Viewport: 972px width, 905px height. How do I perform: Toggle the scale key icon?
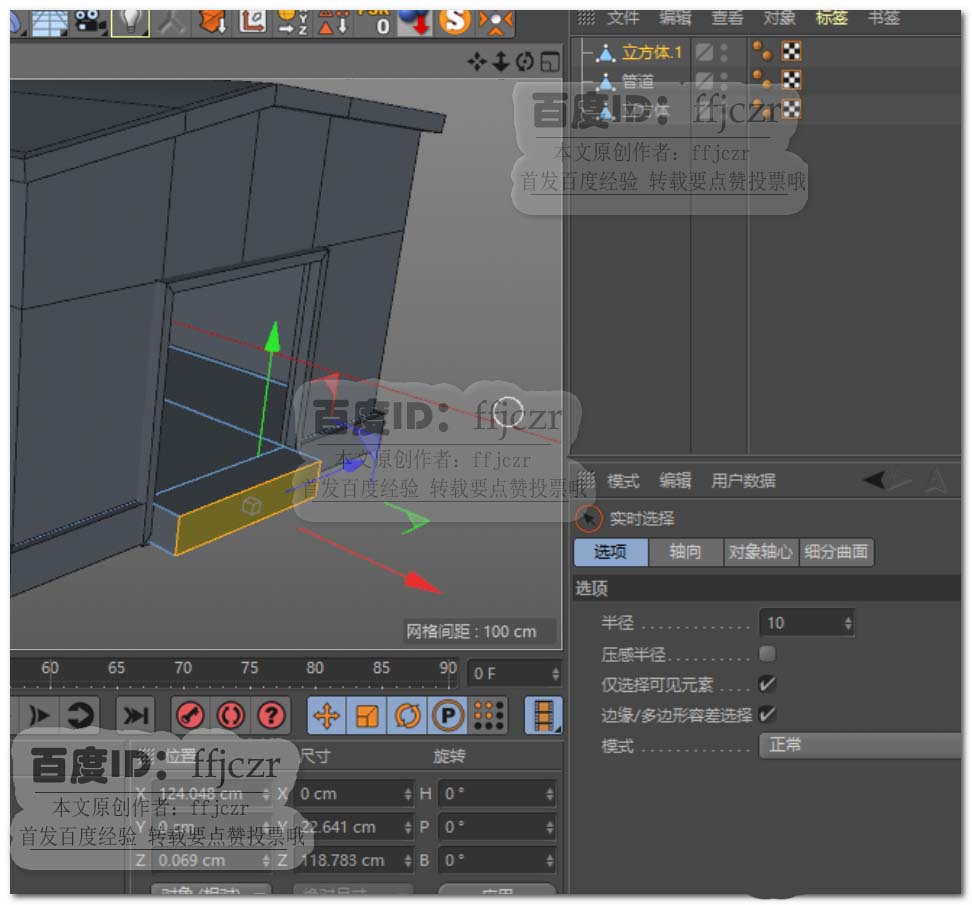[367, 716]
